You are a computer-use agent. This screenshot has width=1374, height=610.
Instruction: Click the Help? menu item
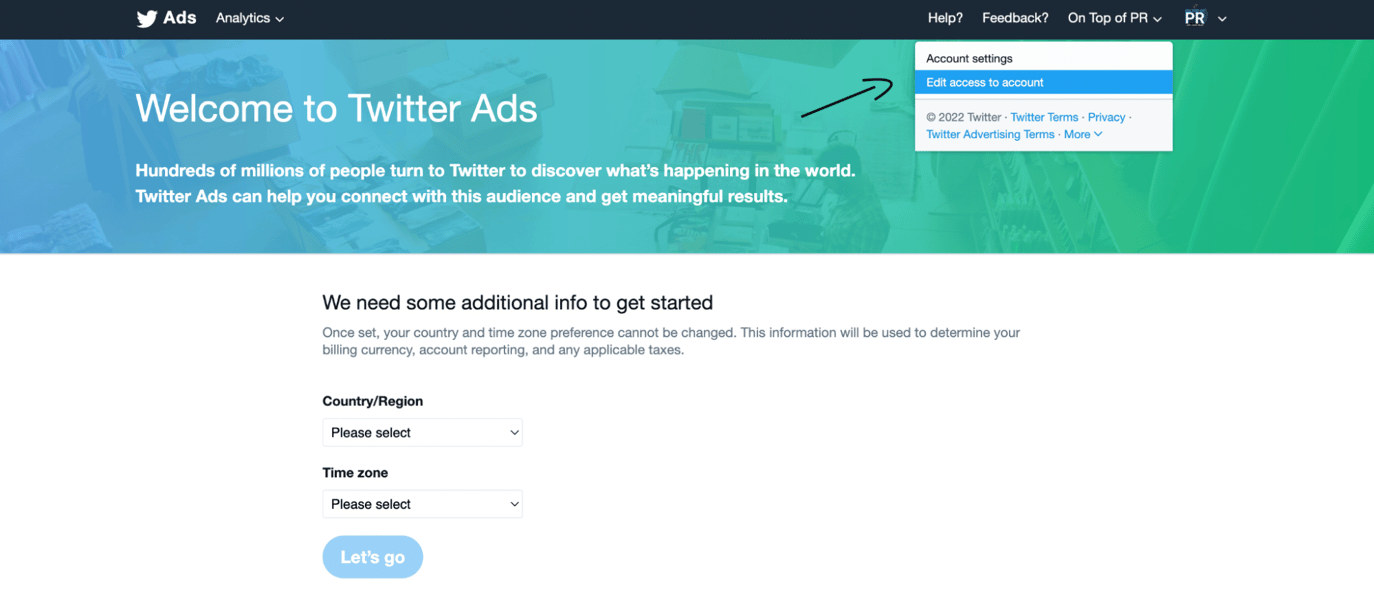(x=945, y=17)
